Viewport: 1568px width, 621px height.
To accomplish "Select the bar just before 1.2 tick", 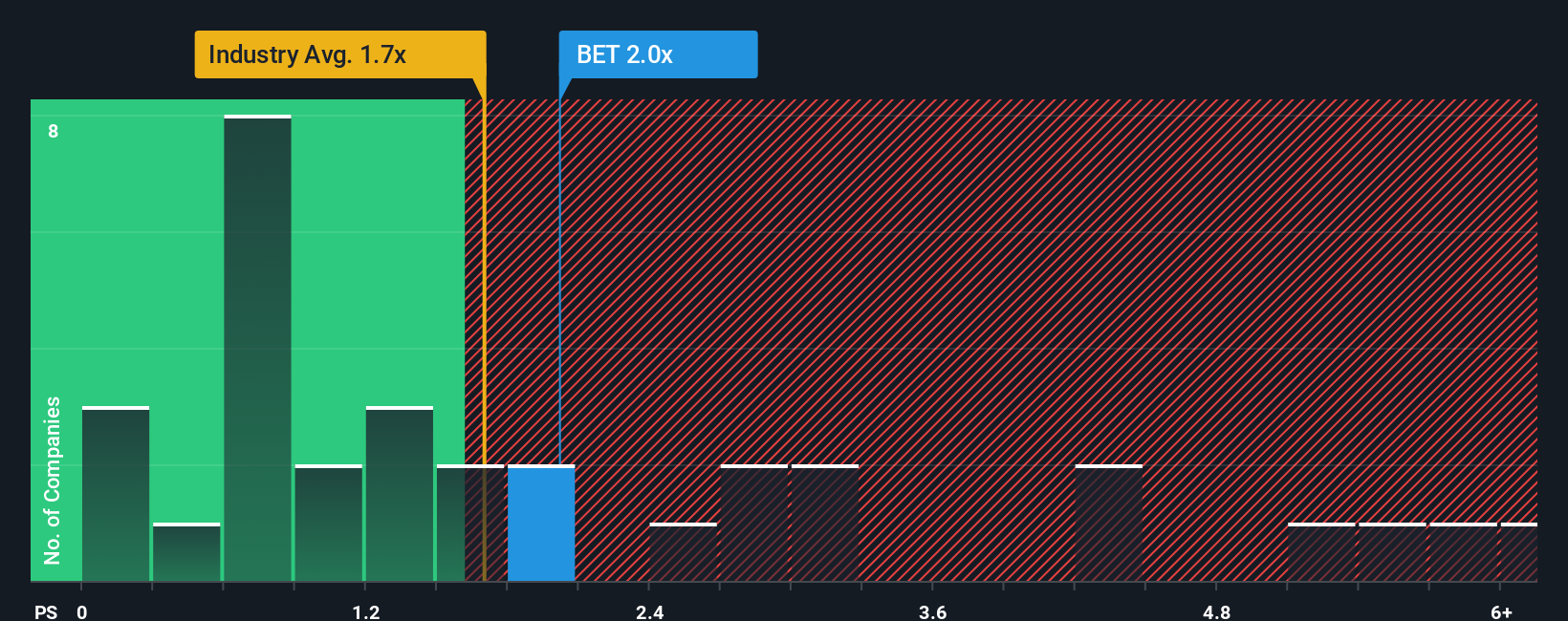I will 329,523.
